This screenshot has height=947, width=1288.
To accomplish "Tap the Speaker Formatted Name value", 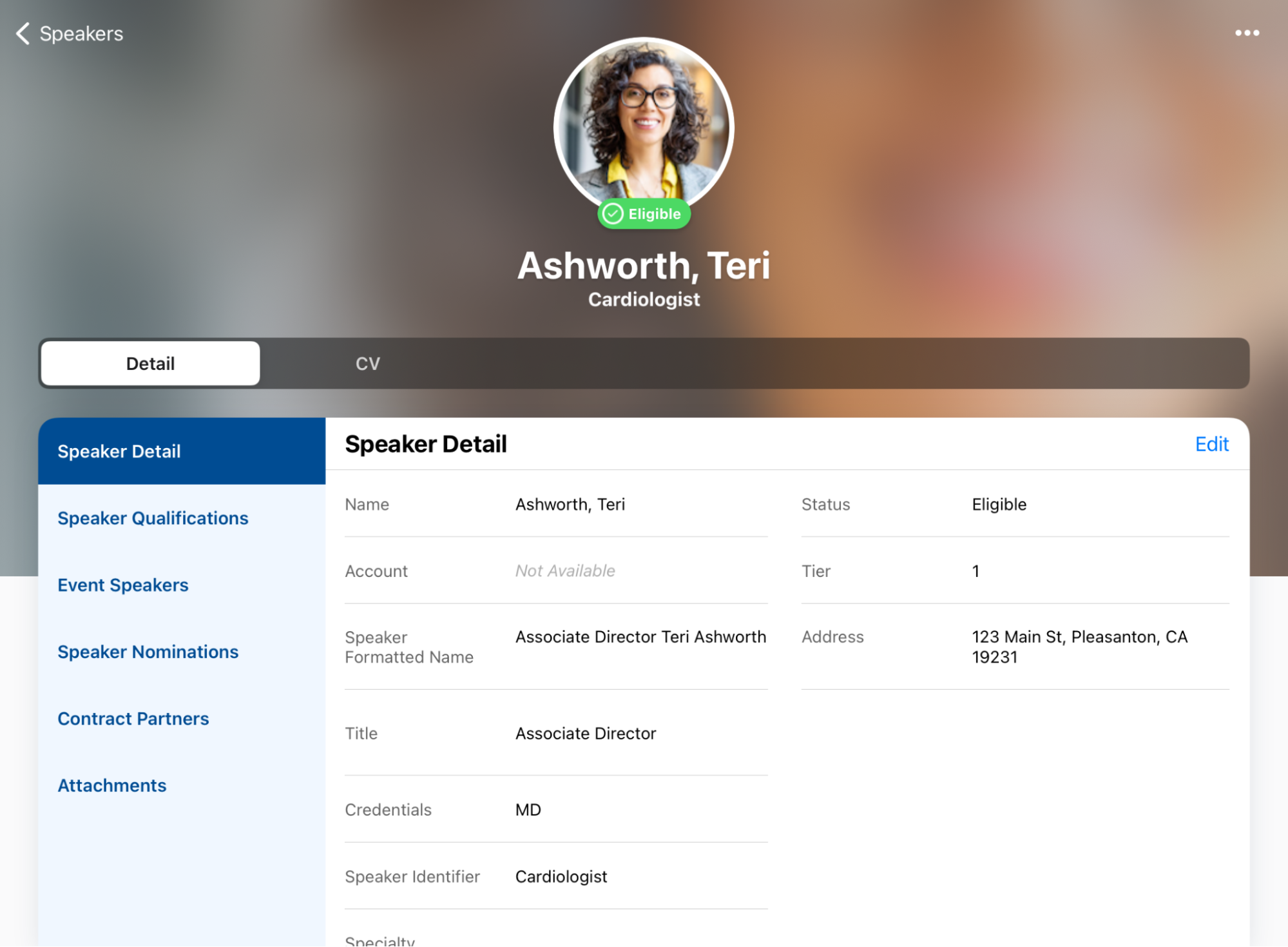I will [x=640, y=637].
